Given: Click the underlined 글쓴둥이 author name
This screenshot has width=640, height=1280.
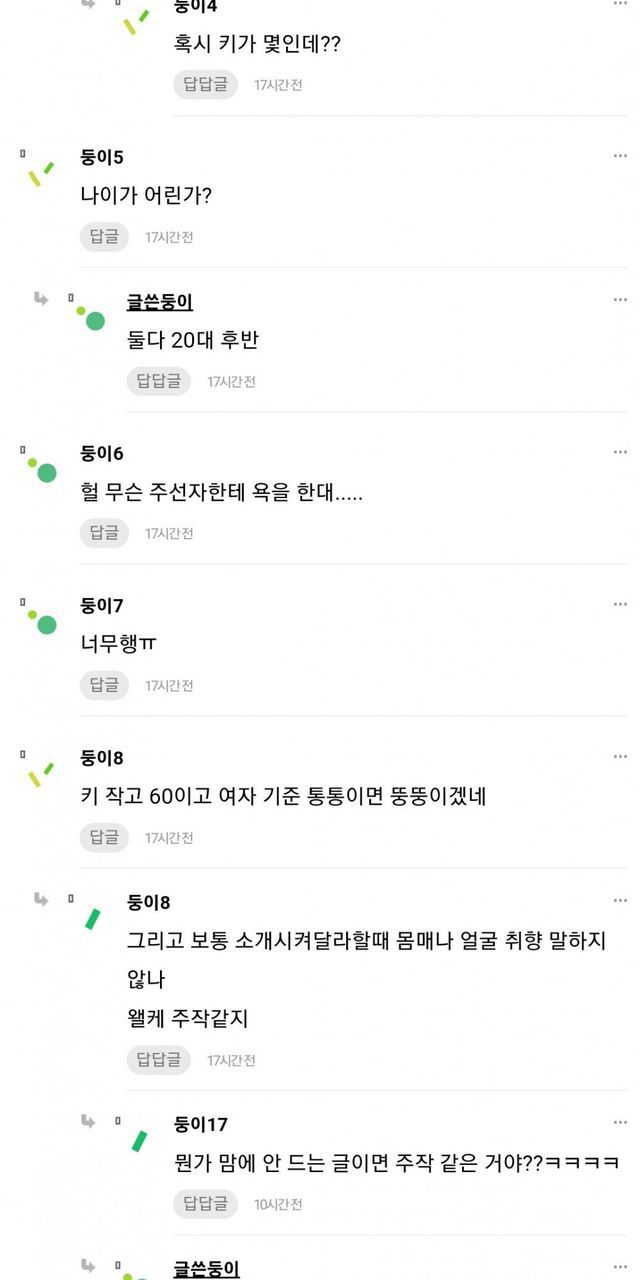Looking at the screenshot, I should tap(160, 301).
